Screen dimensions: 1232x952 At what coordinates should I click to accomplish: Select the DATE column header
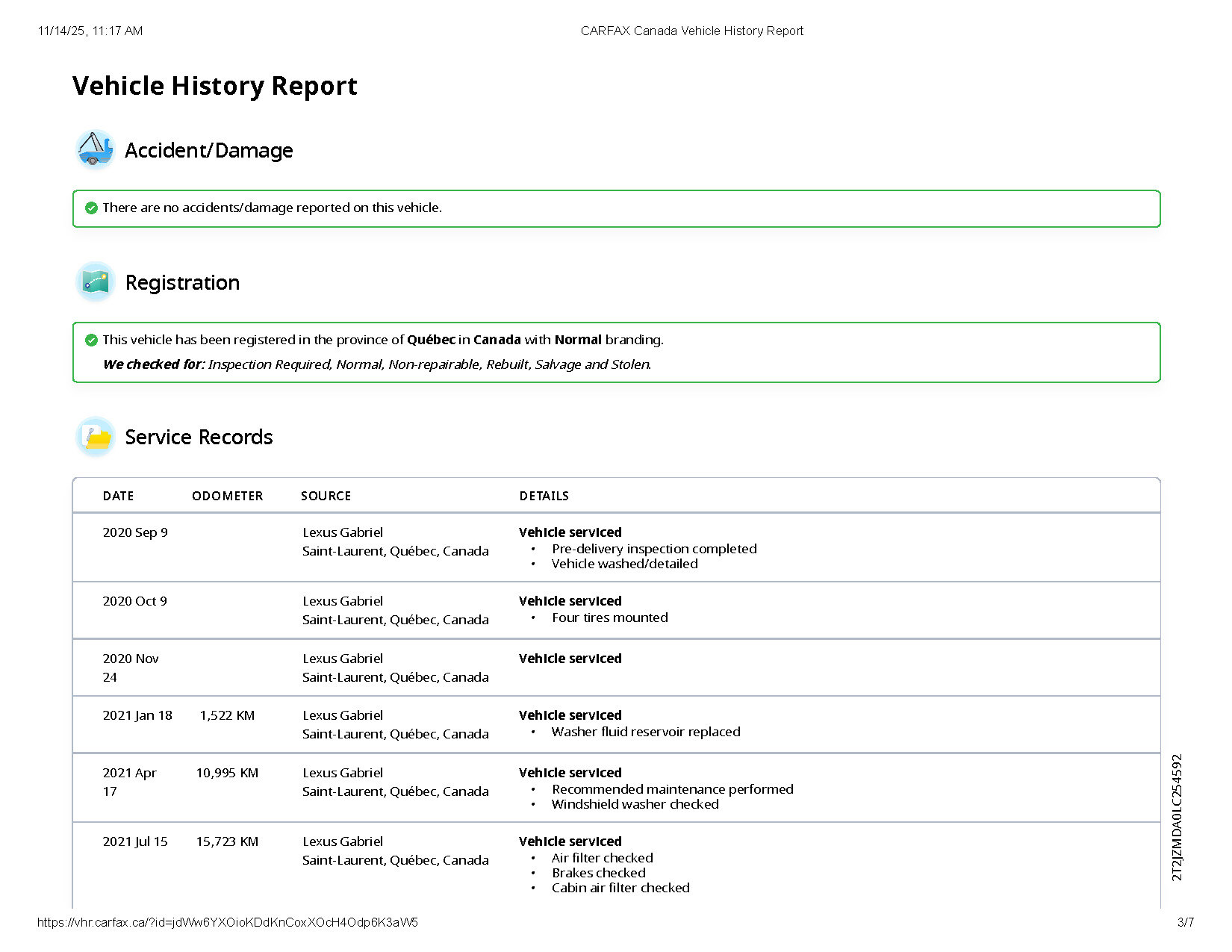coord(118,496)
